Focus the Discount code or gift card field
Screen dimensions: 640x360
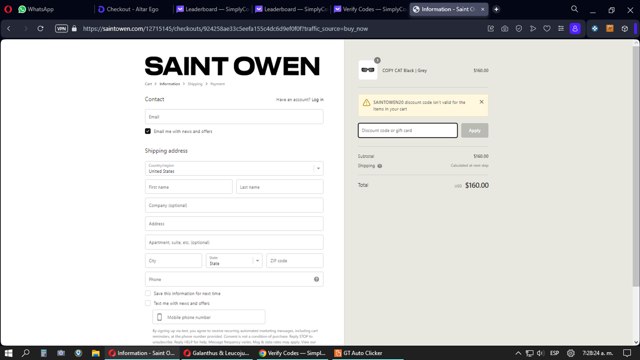407,130
